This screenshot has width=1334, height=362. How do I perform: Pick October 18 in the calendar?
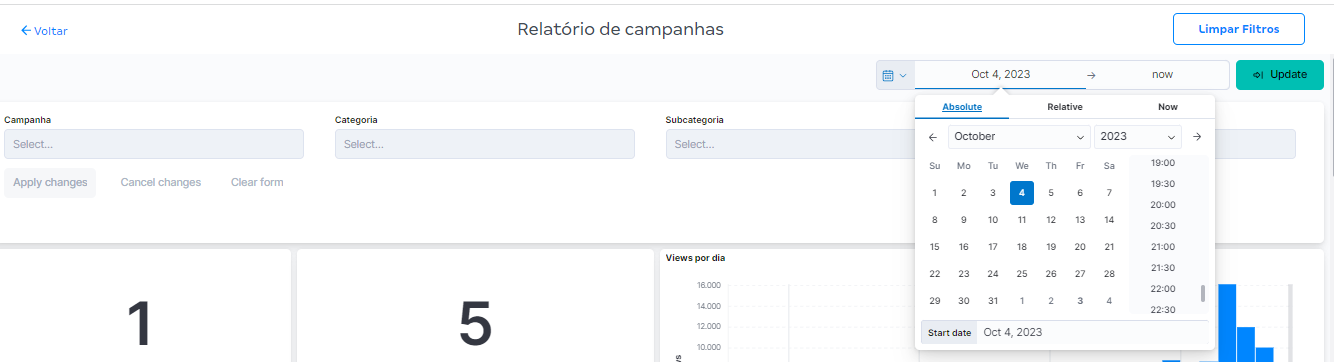[x=1022, y=246]
